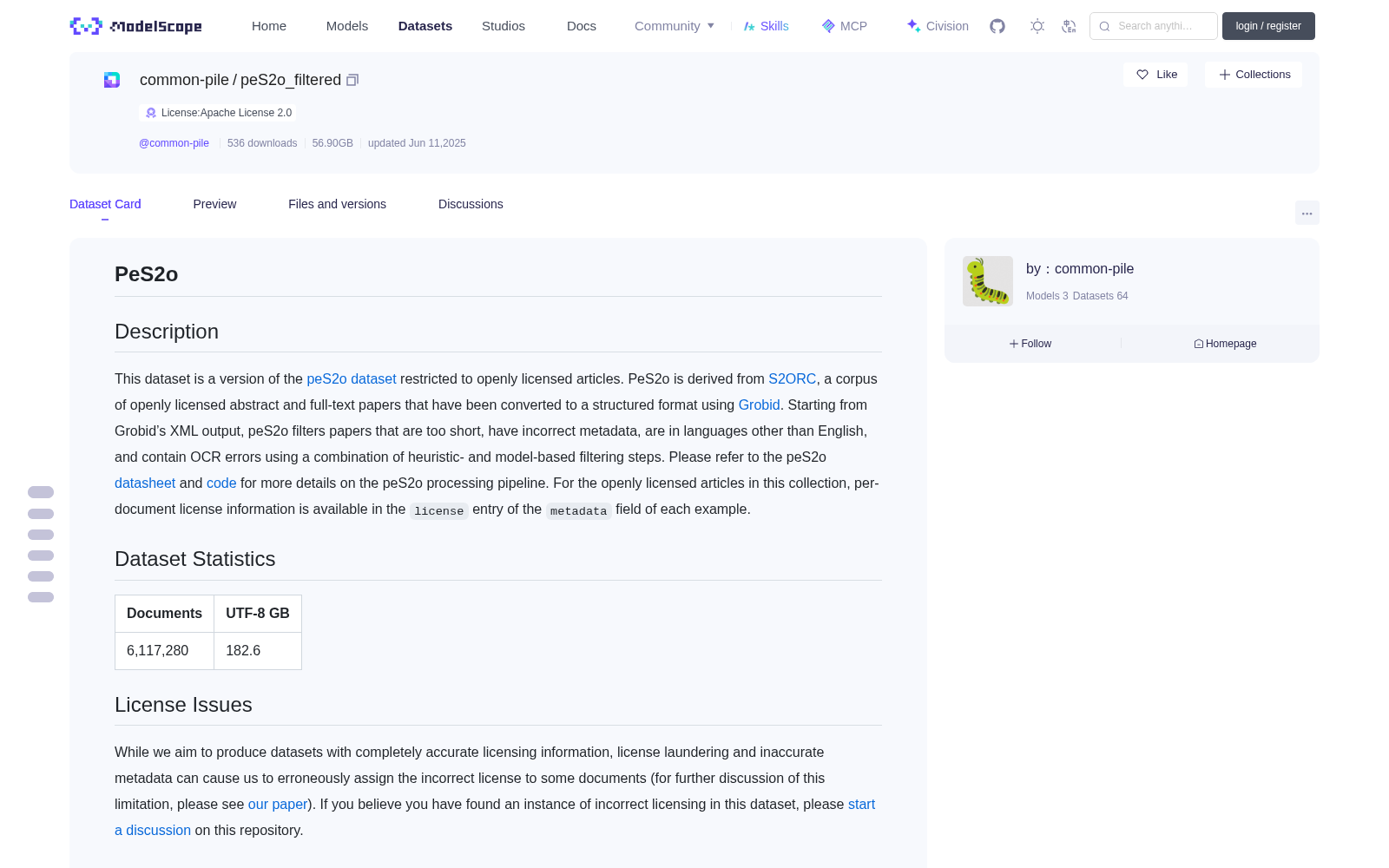Open the Files and versions tab
Viewport: 1389px width, 868px height.
point(337,204)
